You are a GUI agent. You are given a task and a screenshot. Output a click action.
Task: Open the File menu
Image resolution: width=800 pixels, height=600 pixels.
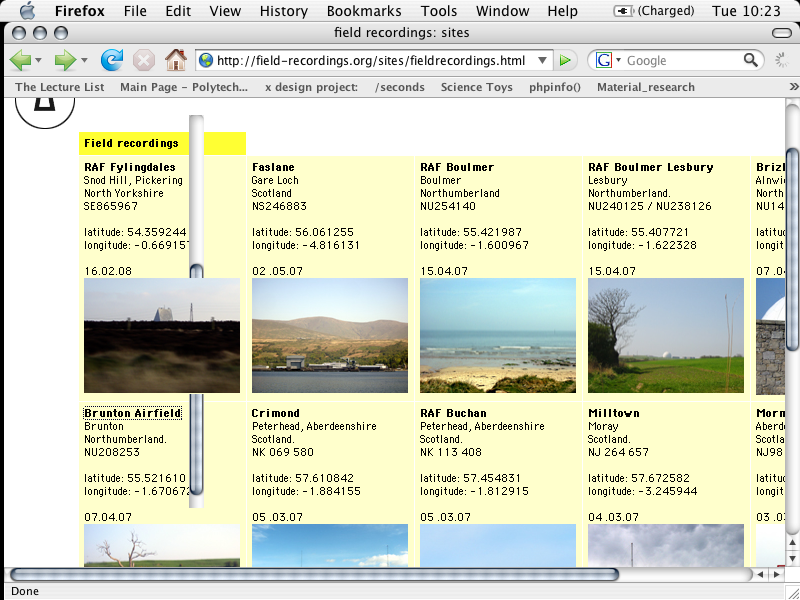135,11
